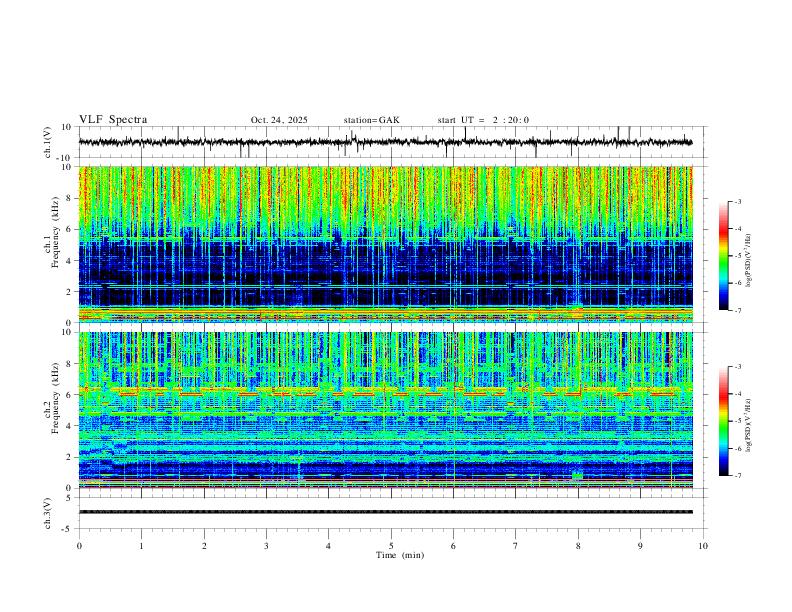This screenshot has height=612, width=792.
Task: Click the "-3" tick on ch.1 color bar
Action: click(737, 201)
